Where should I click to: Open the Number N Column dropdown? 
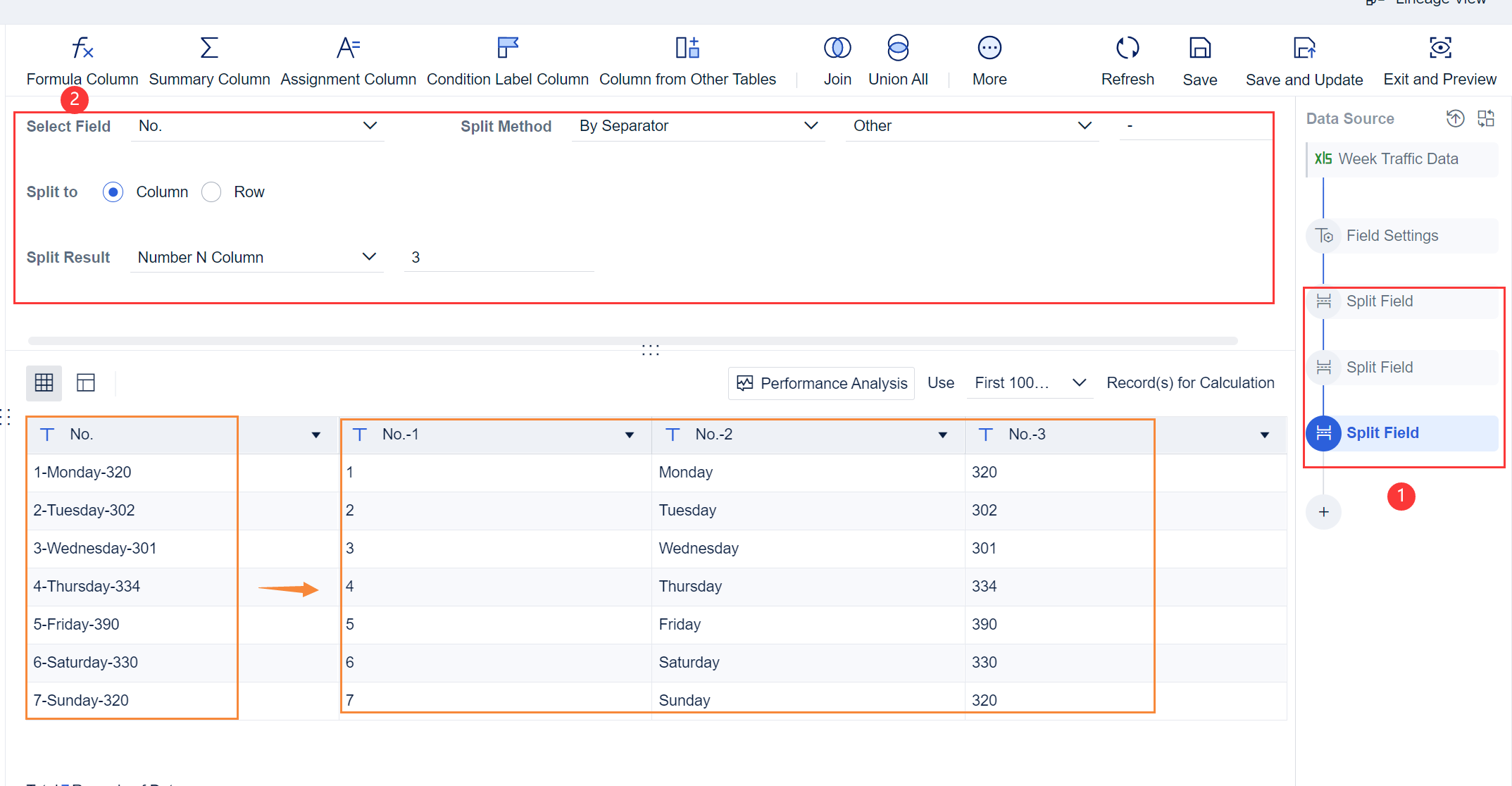(257, 257)
